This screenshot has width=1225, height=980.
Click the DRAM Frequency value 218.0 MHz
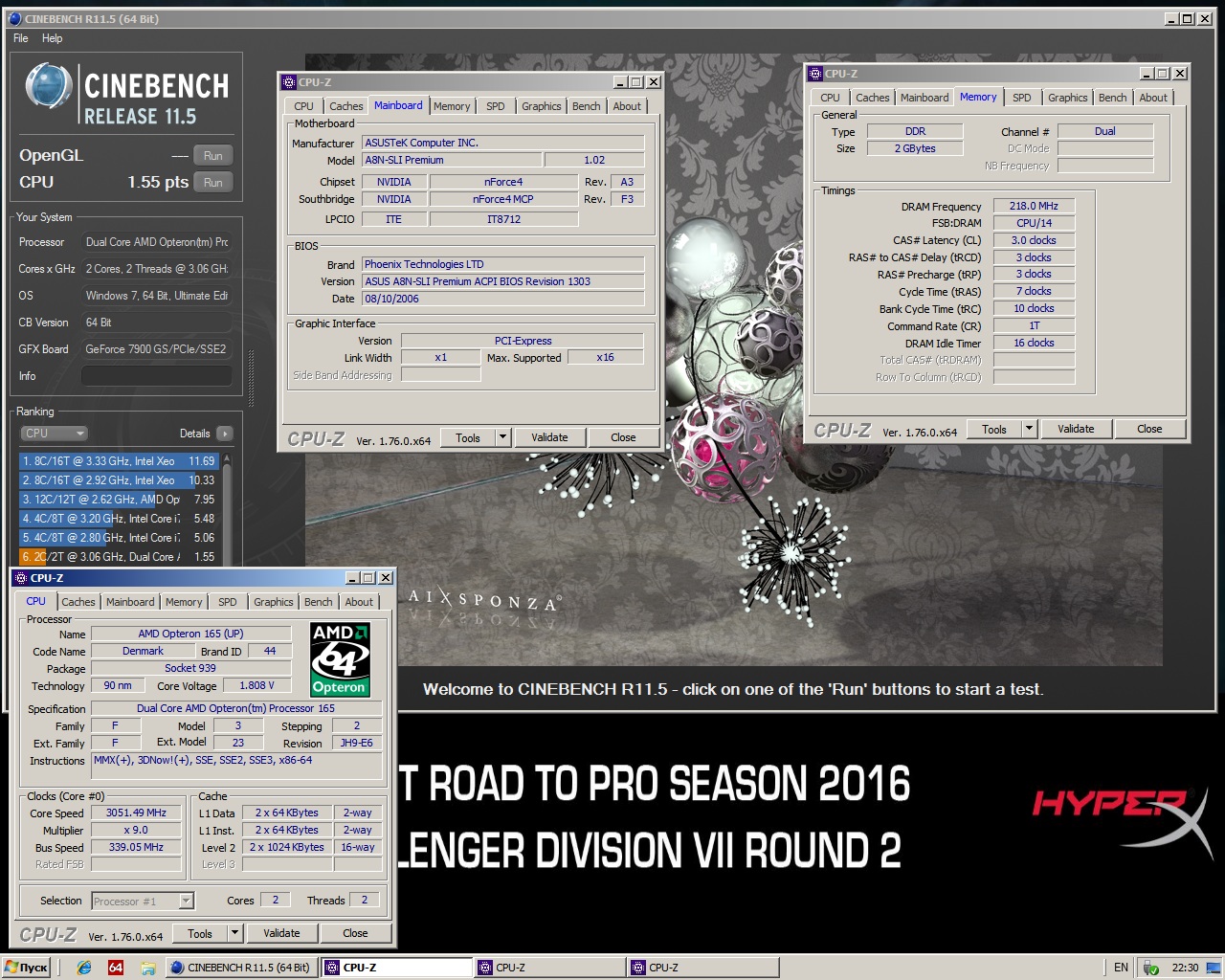click(1034, 206)
